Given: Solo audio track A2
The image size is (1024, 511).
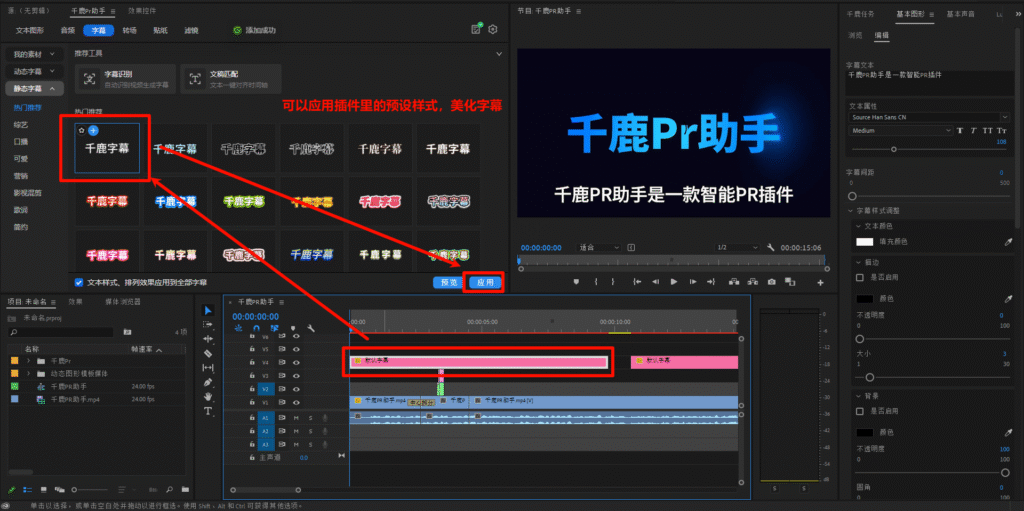Looking at the screenshot, I should [310, 431].
